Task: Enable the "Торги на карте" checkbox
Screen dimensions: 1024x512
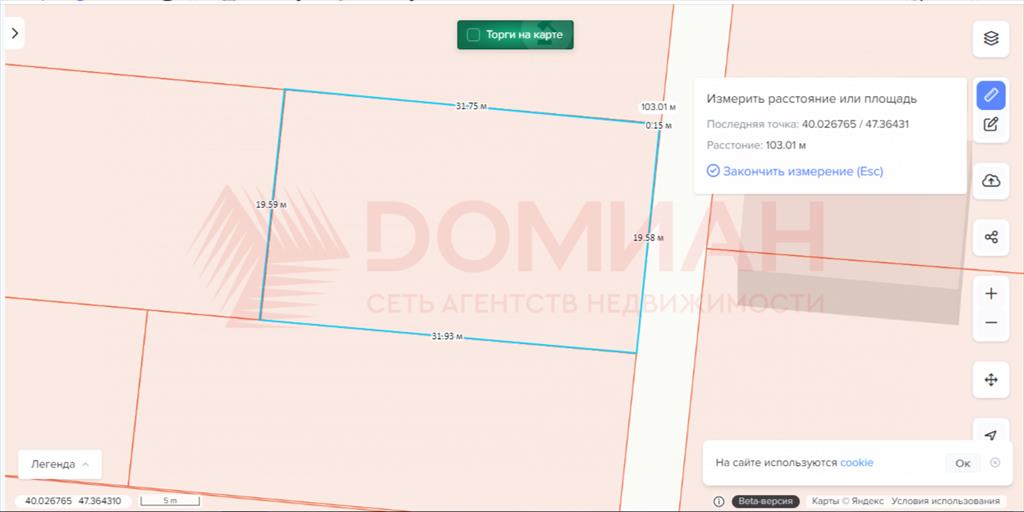Action: pyautogui.click(x=474, y=35)
